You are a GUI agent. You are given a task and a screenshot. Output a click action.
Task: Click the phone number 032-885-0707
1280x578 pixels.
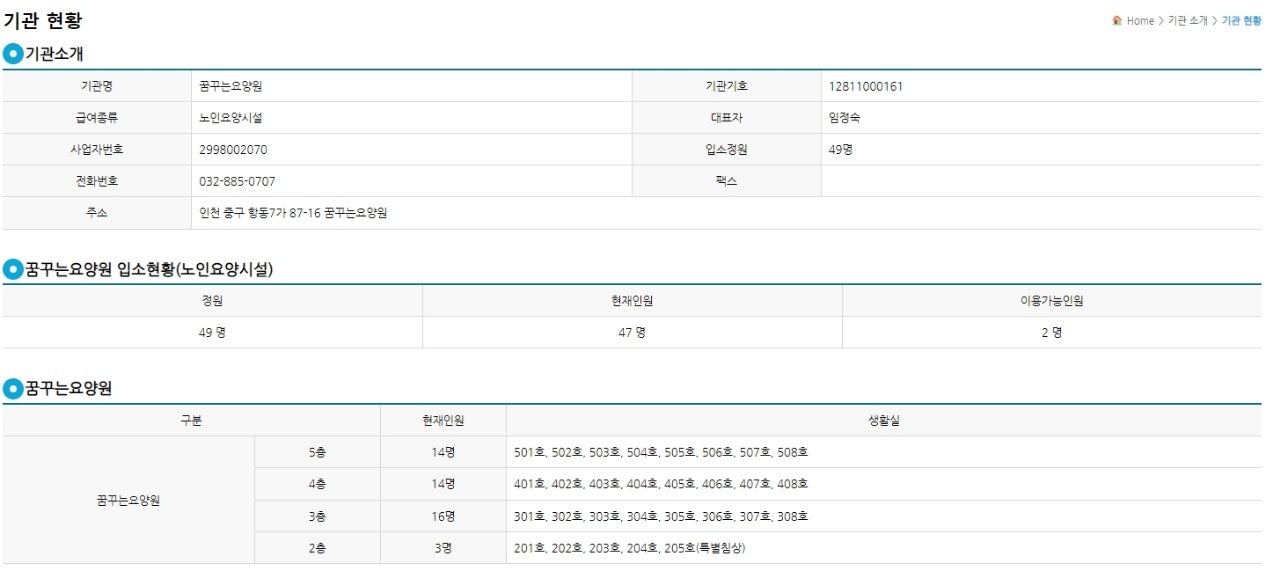pos(238,182)
